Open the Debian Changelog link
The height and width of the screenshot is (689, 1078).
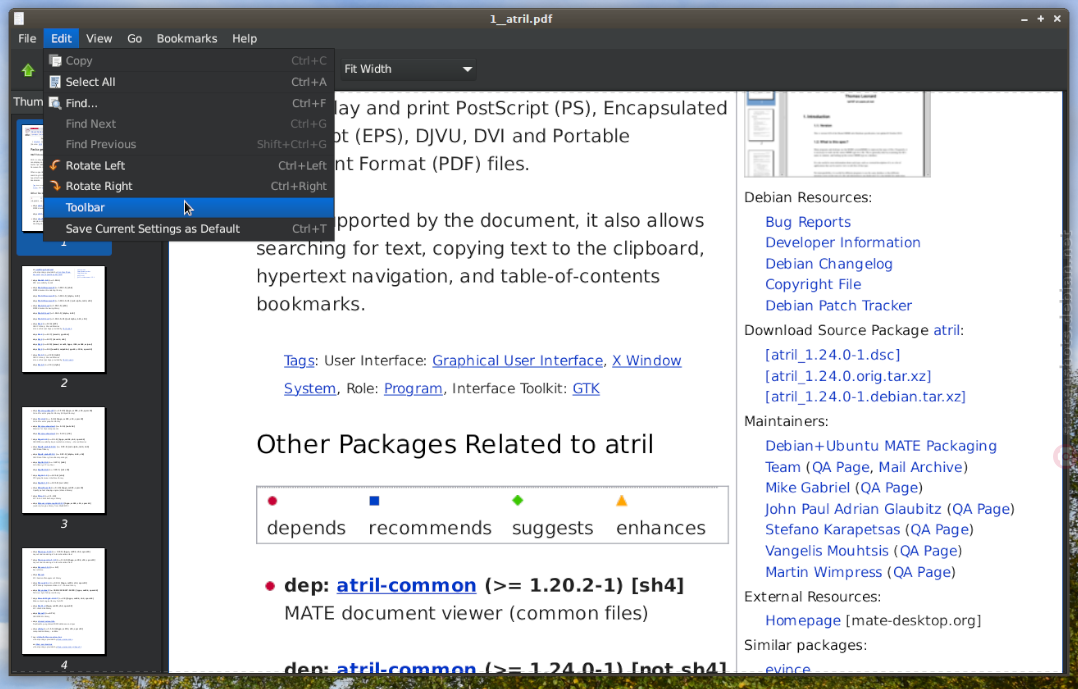point(828,264)
